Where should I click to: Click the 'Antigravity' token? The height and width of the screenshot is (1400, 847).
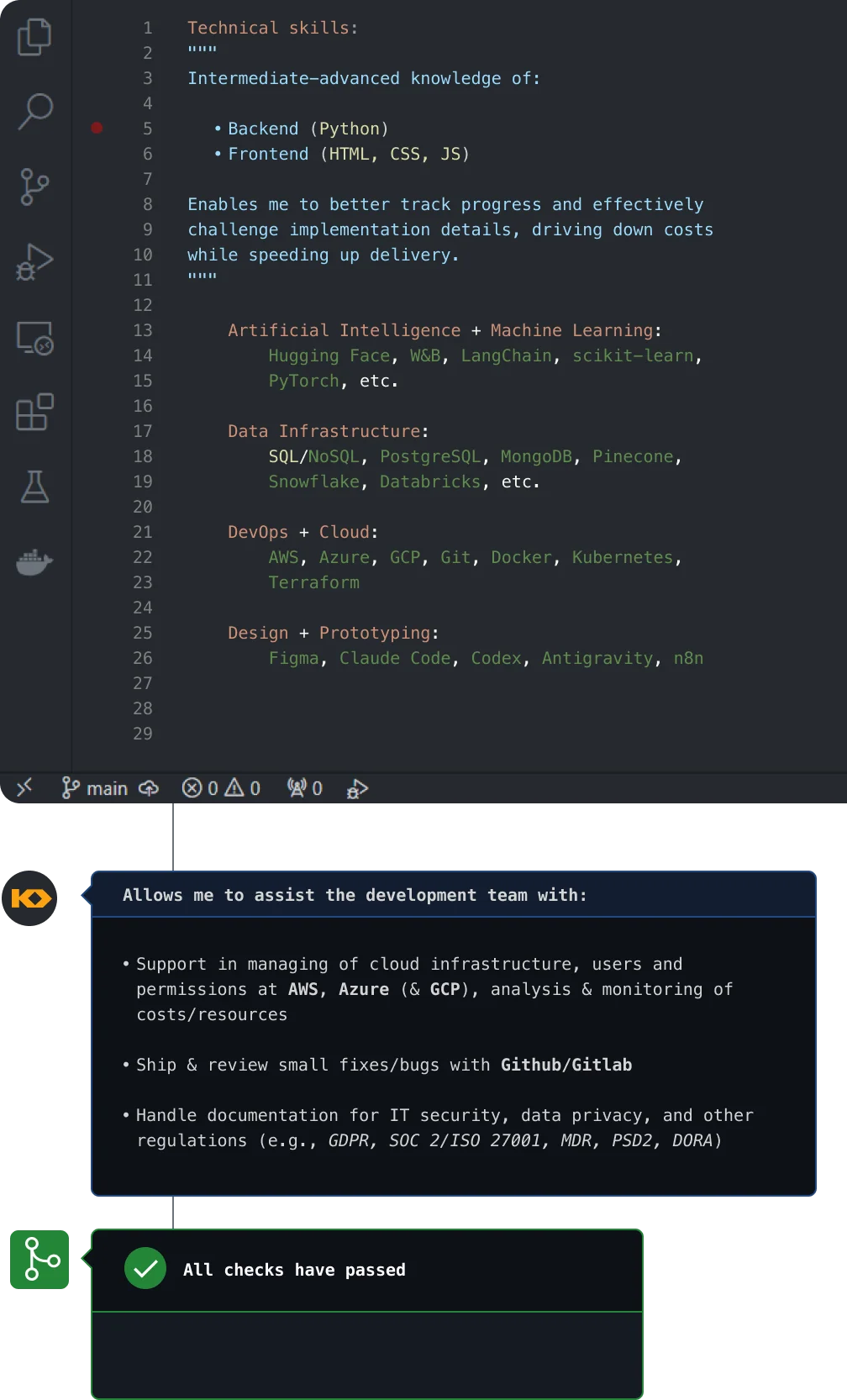click(597, 658)
